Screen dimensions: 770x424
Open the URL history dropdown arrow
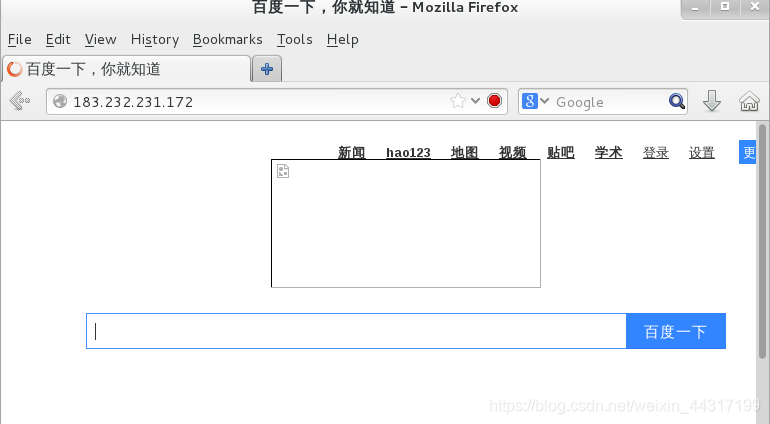[475, 101]
